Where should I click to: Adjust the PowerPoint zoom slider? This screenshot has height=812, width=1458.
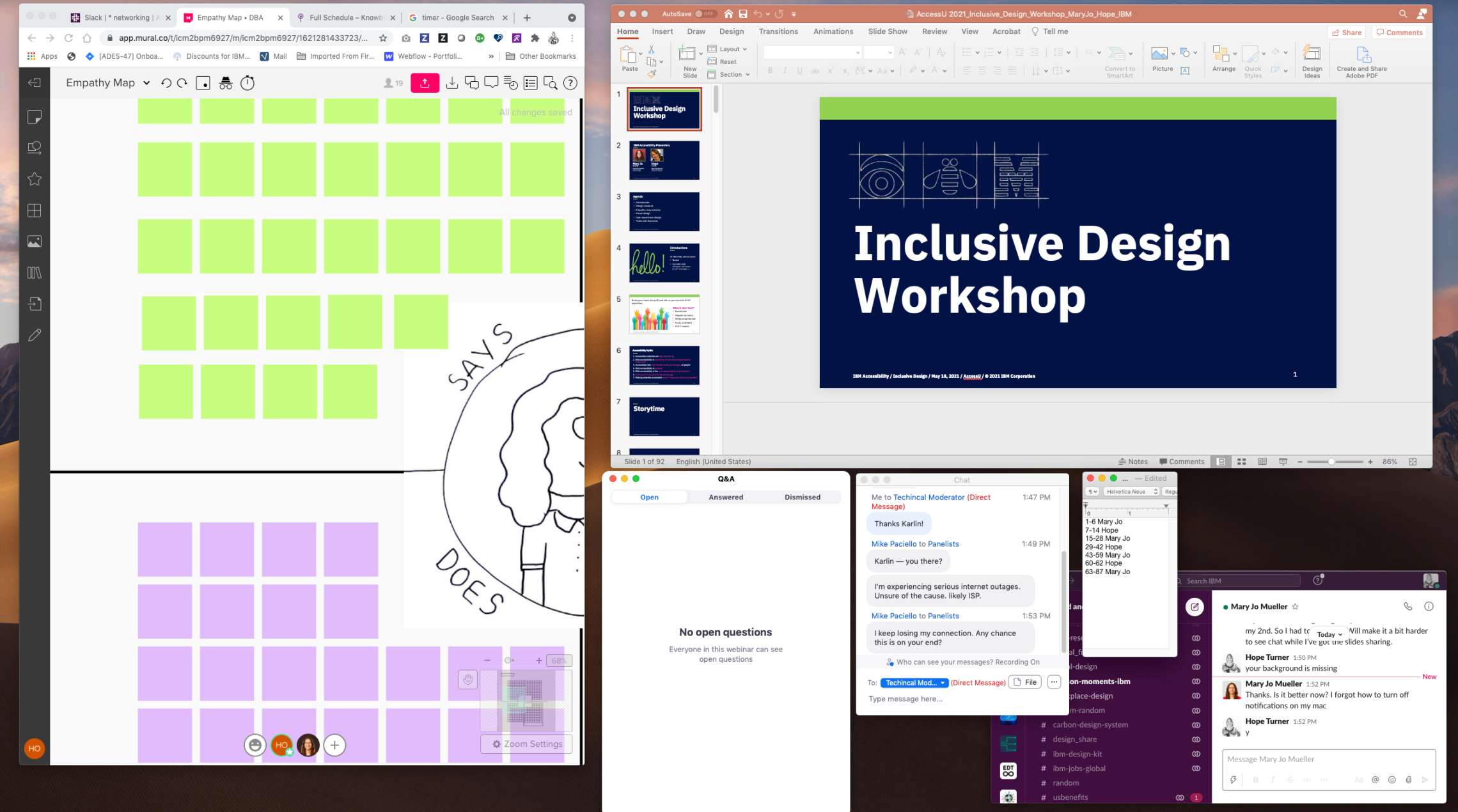point(1331,462)
